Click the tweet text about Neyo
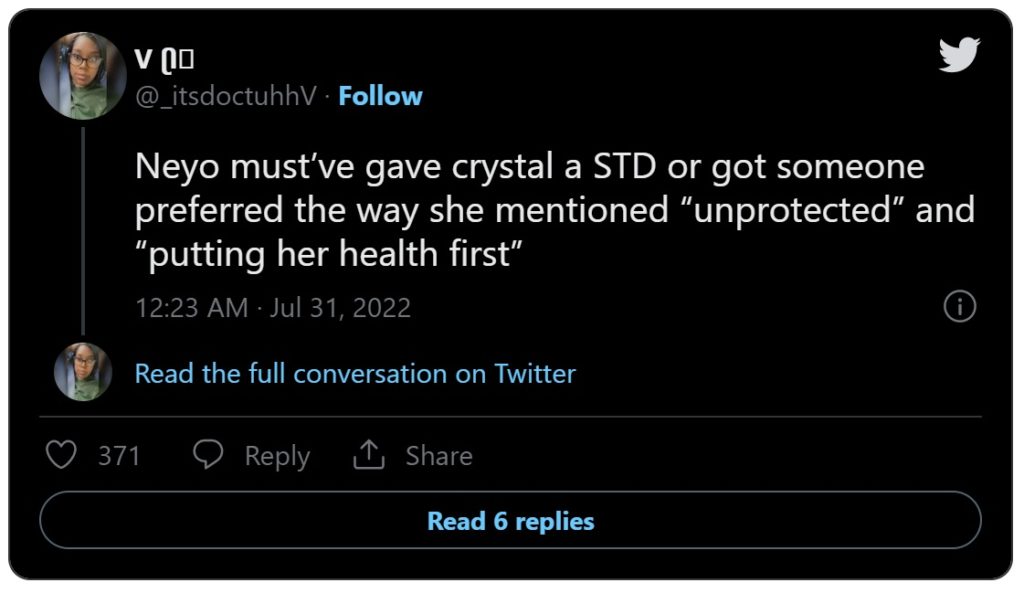1024x593 pixels. [554, 210]
